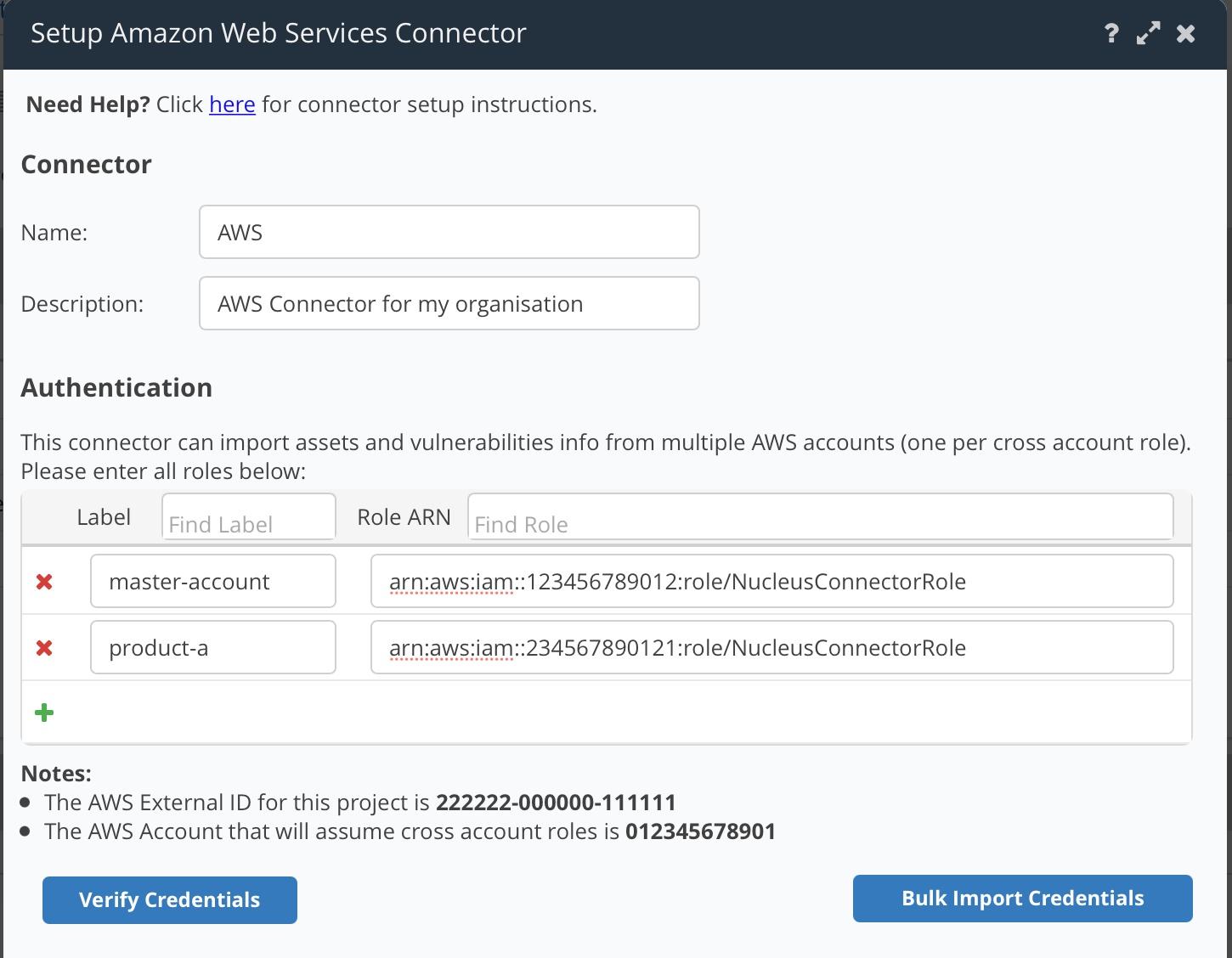Remove the master-account role row
Screen dimensions: 1232x958
pyautogui.click(x=44, y=582)
